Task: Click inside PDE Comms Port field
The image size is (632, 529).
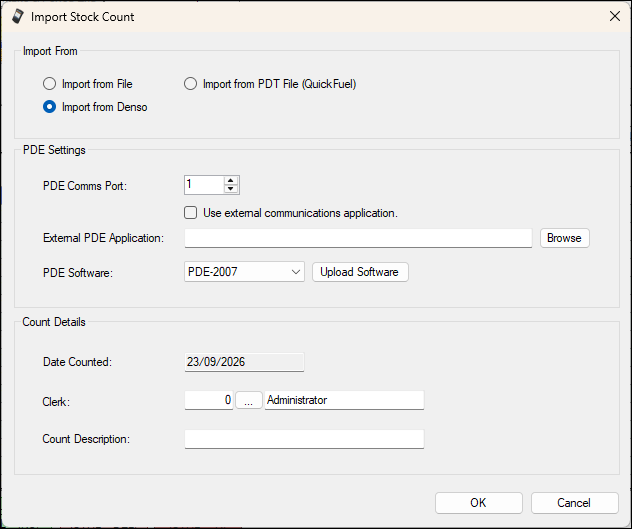Action: click(x=204, y=185)
